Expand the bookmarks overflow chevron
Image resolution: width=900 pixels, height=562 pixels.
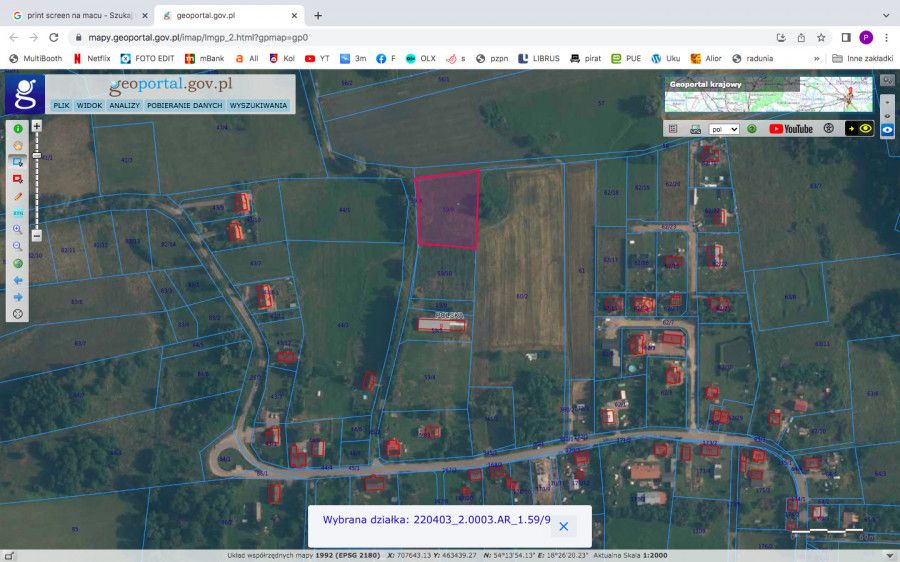pyautogui.click(x=817, y=58)
